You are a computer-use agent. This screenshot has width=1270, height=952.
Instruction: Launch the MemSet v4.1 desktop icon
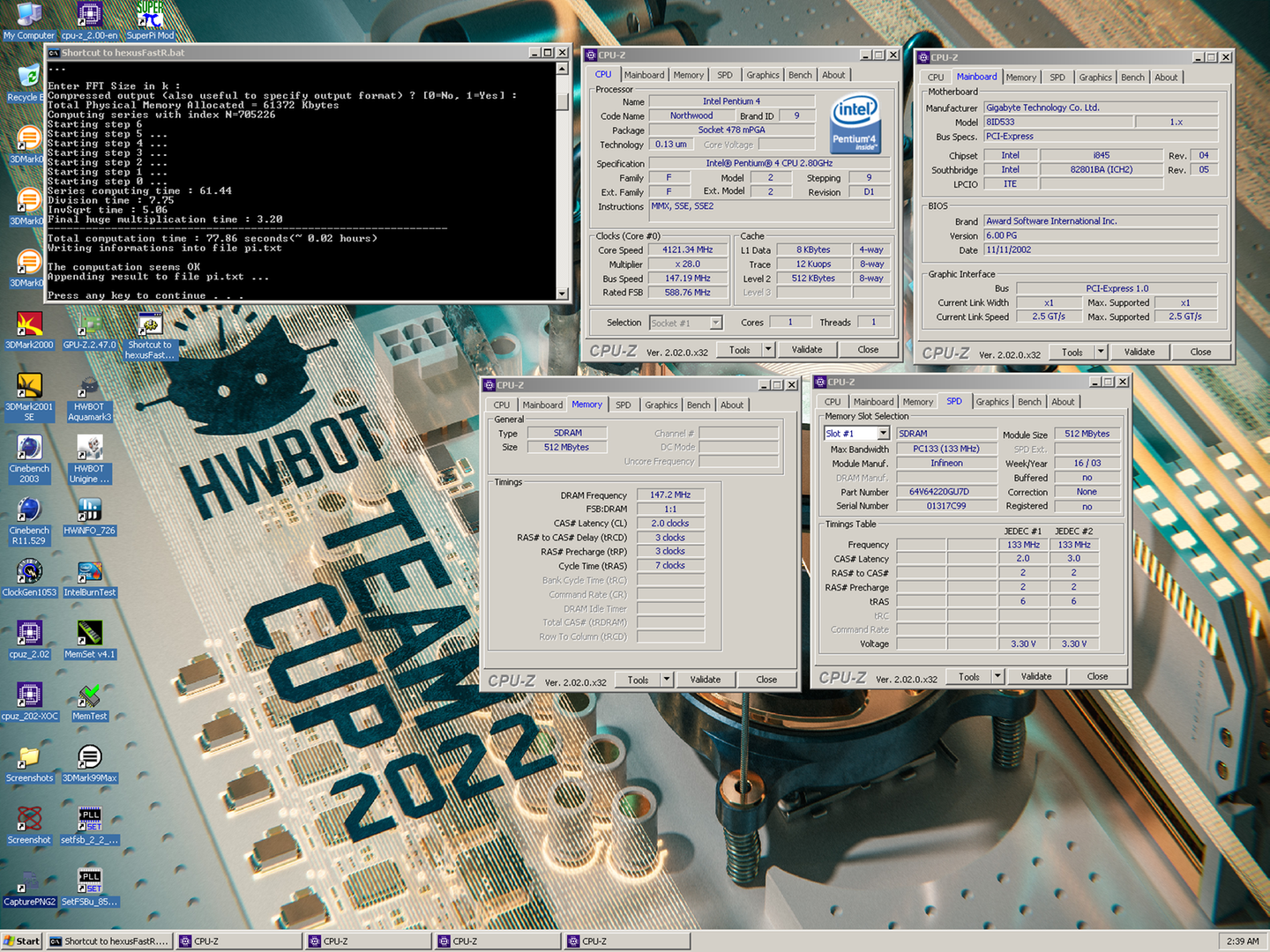[x=89, y=639]
